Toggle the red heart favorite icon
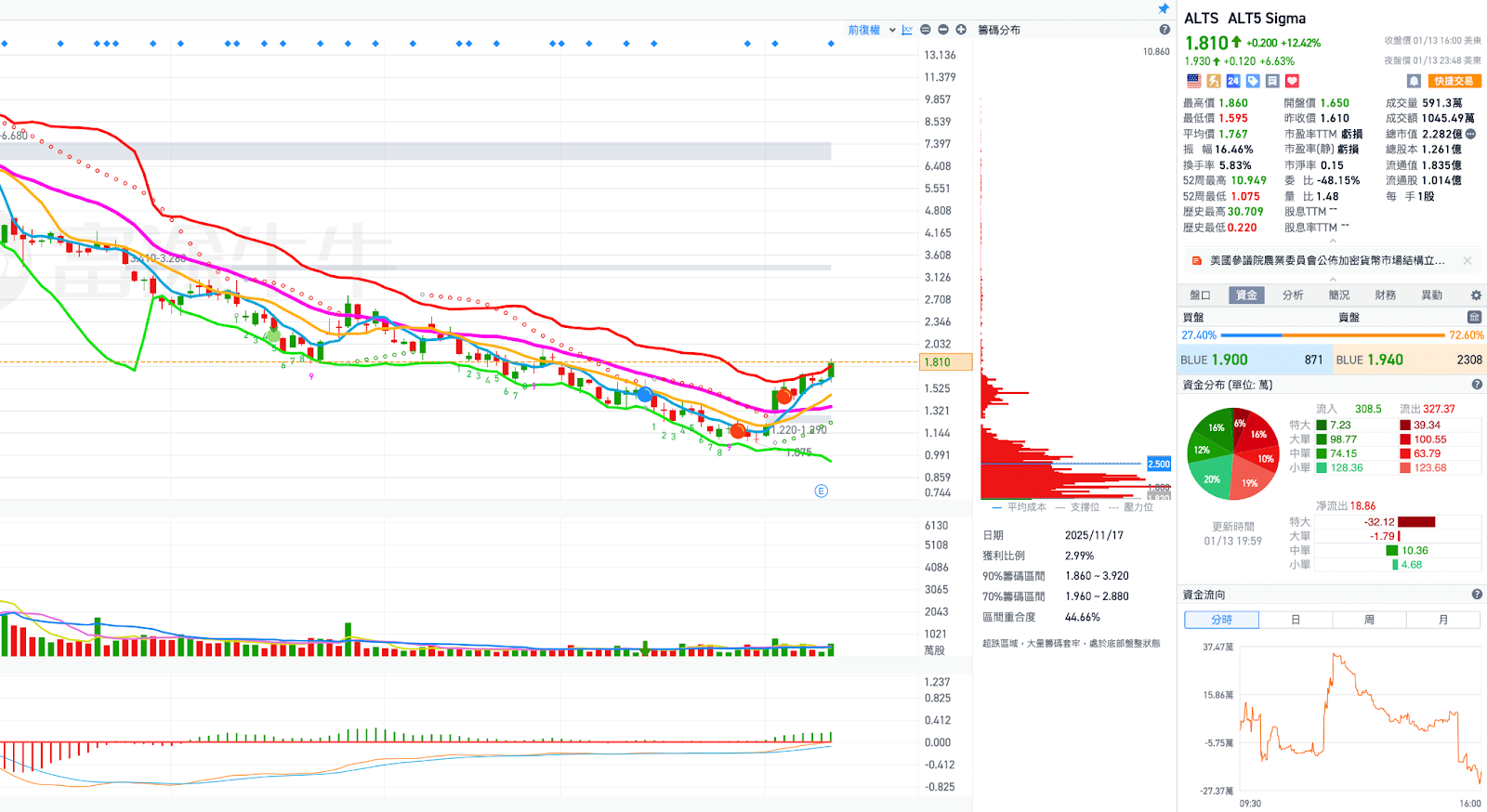 [1292, 81]
